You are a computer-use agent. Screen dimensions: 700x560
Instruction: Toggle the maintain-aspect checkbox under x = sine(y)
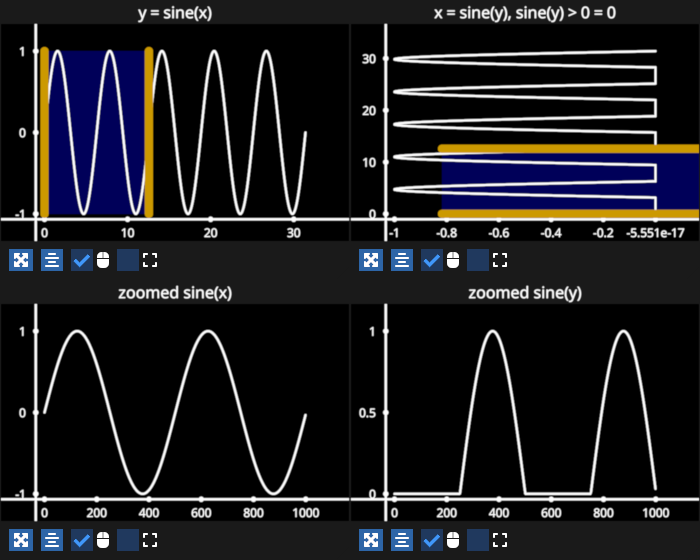pyautogui.click(x=478, y=260)
